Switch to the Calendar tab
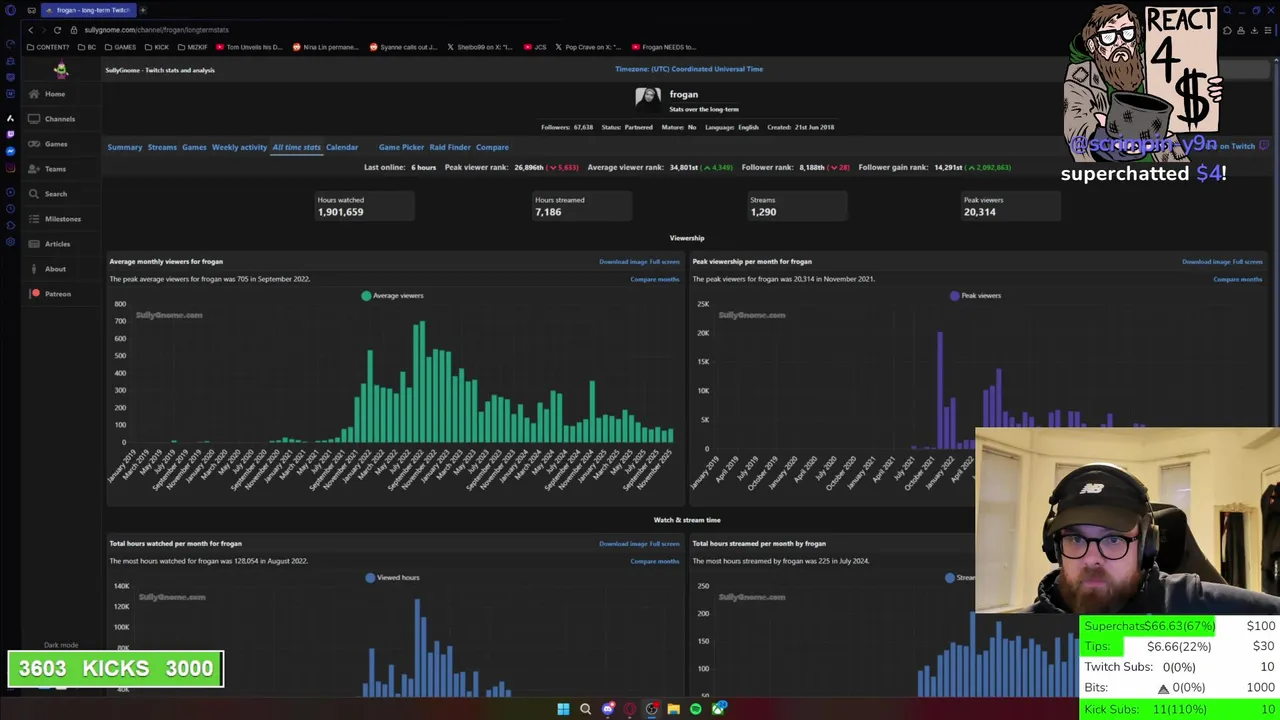 point(342,147)
